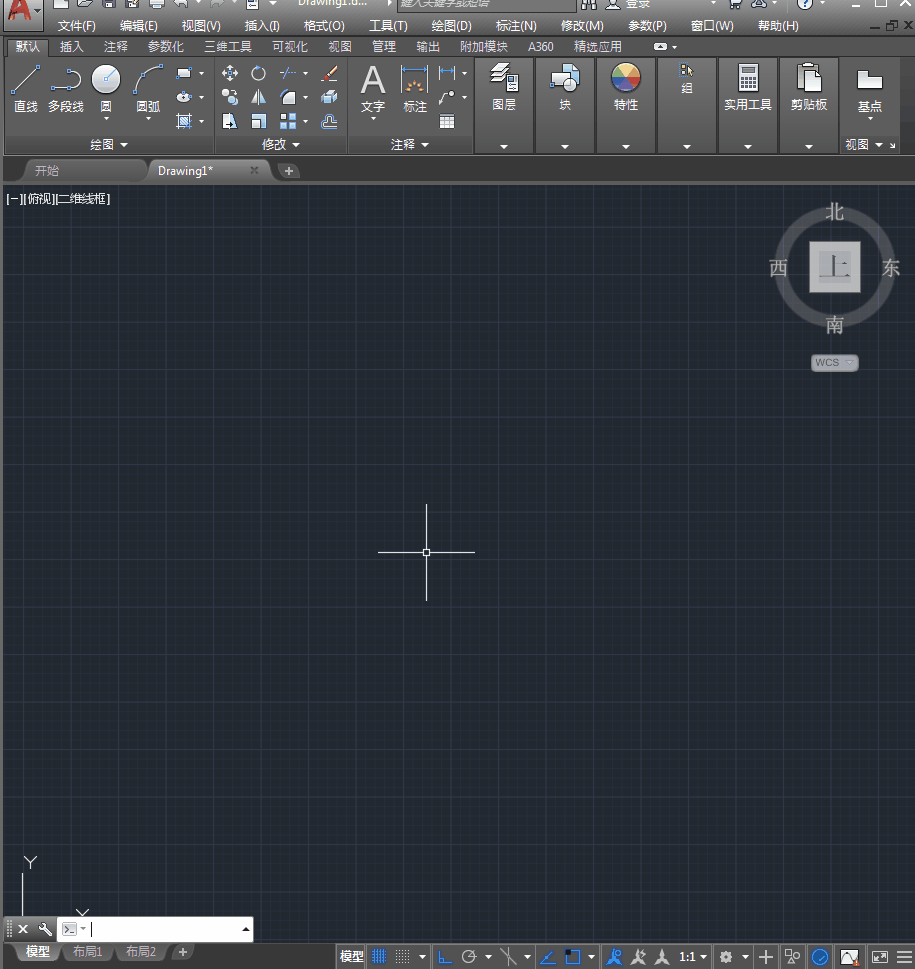Toggle grid display in status bar
Screen dimensions: 915x969
click(379, 957)
